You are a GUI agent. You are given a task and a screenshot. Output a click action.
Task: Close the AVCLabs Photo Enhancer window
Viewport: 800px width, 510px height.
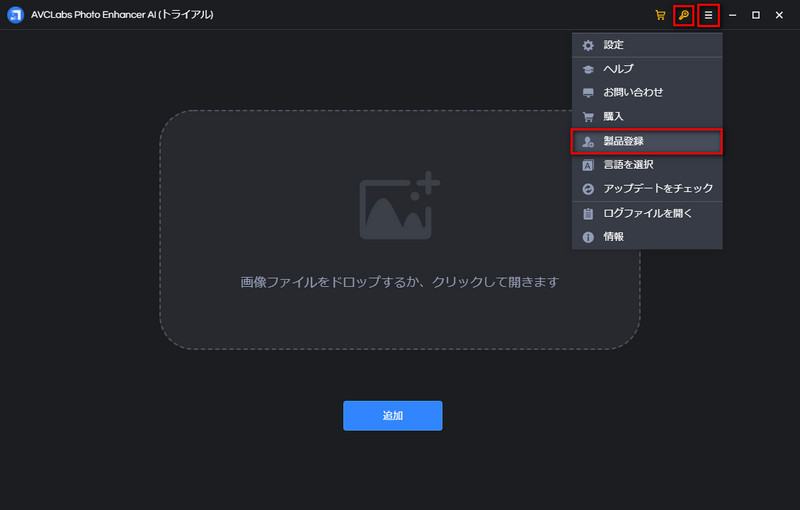coord(779,15)
